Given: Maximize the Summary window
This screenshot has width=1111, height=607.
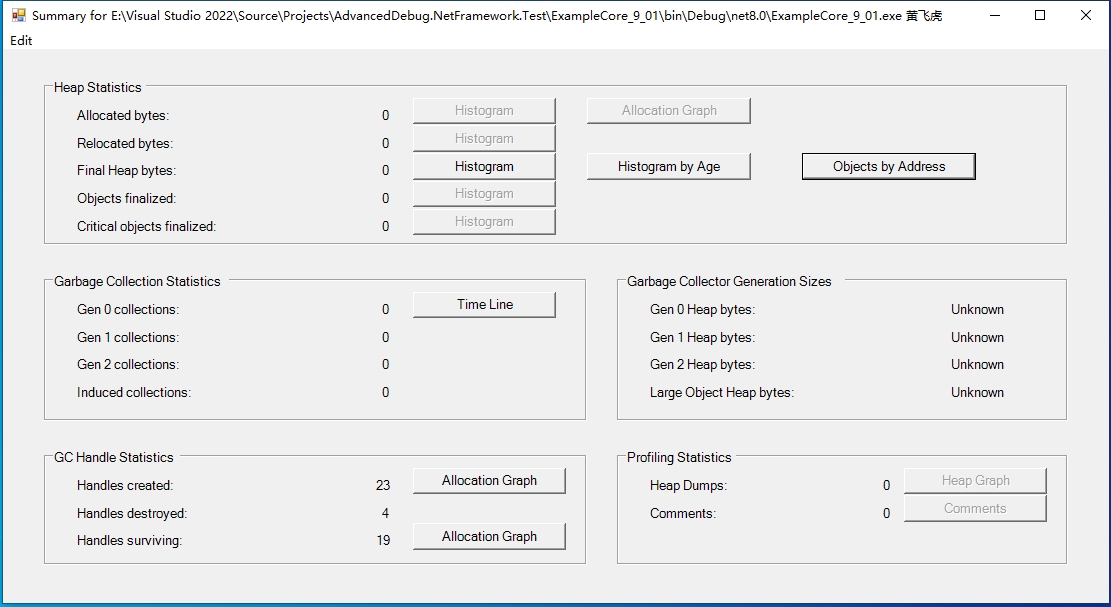Looking at the screenshot, I should click(x=1040, y=15).
